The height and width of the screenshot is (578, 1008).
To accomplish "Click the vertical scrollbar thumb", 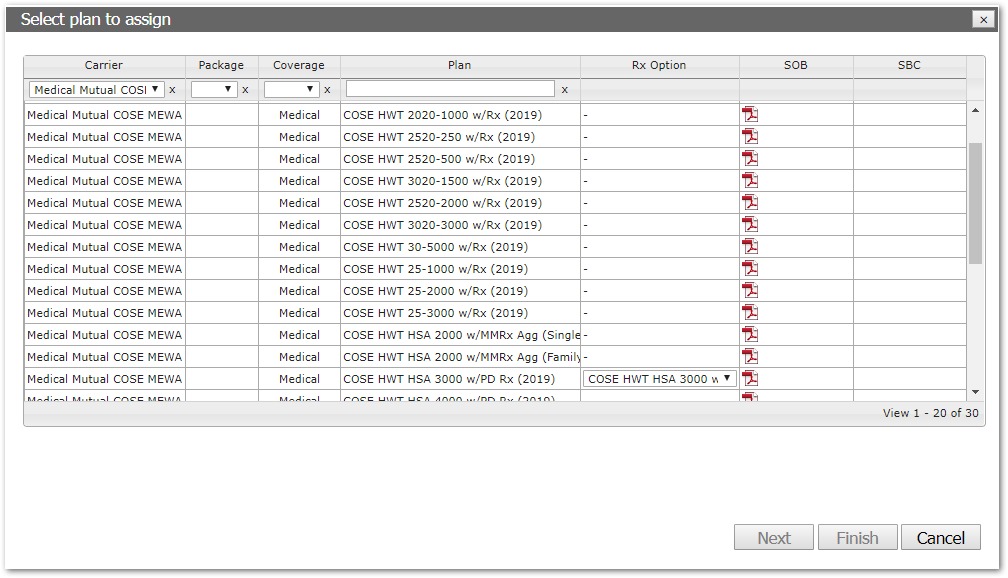I will pos(975,203).
